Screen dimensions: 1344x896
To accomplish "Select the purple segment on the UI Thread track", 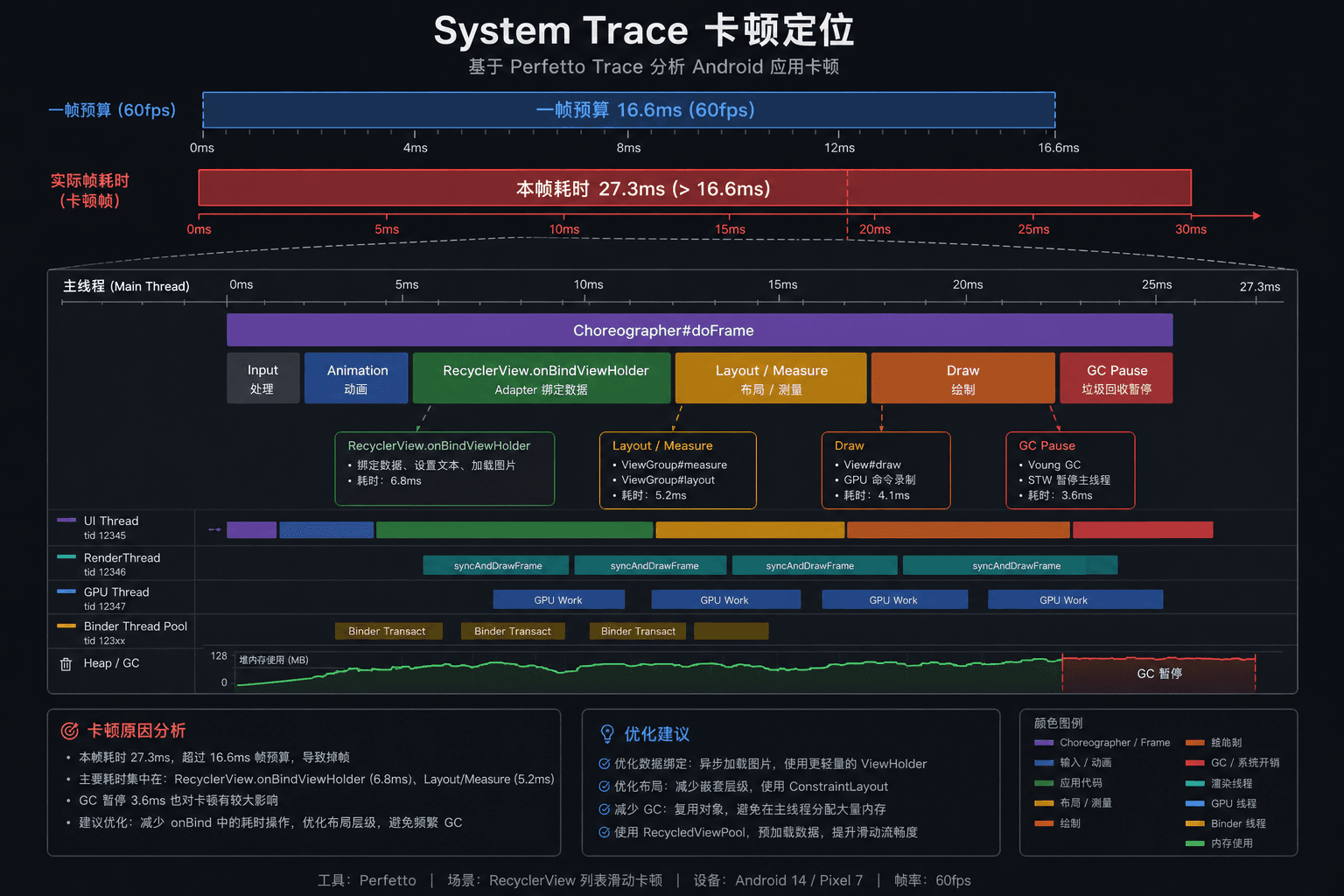I will (x=251, y=529).
